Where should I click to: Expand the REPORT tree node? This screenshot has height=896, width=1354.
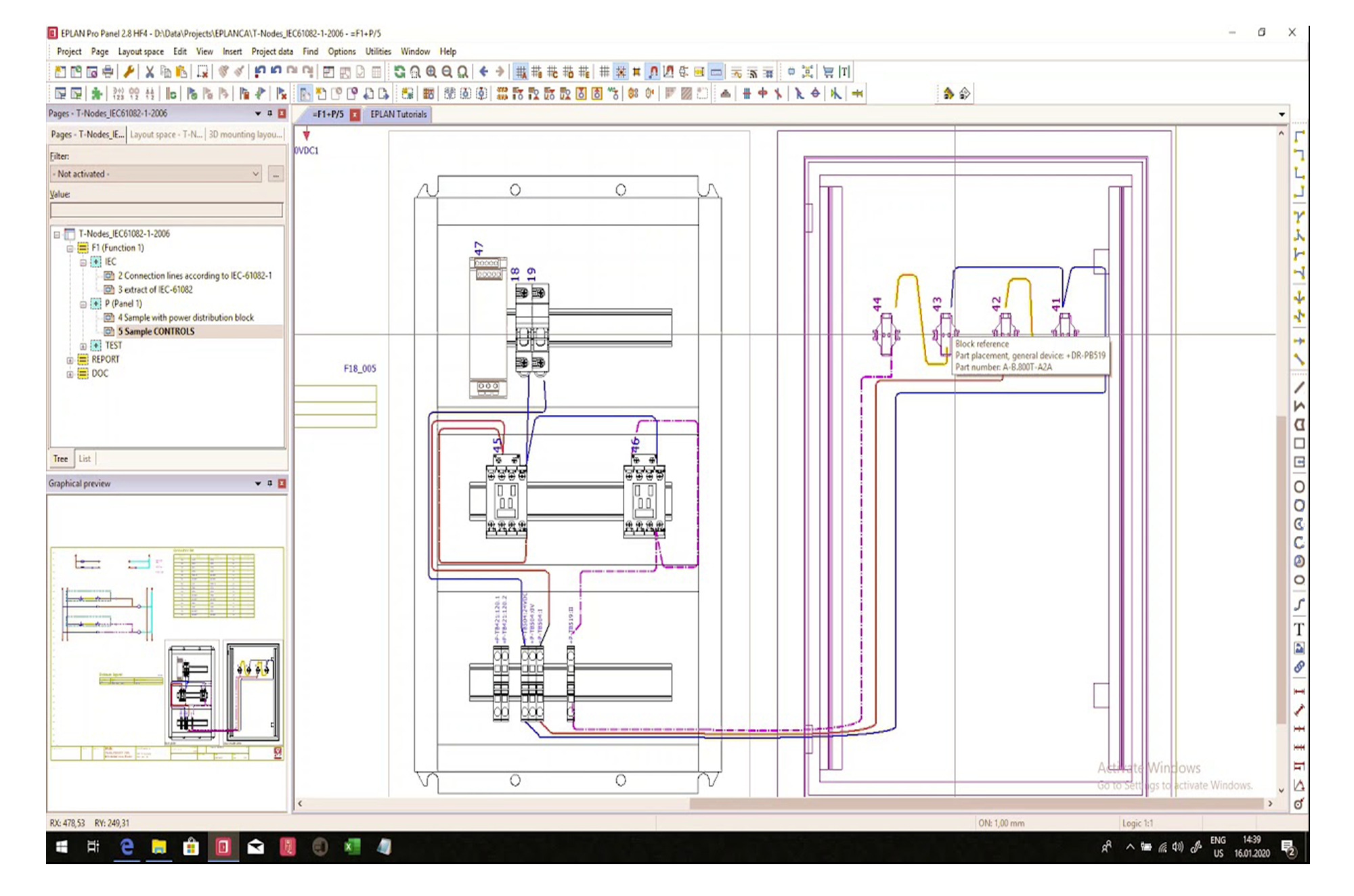(x=69, y=359)
